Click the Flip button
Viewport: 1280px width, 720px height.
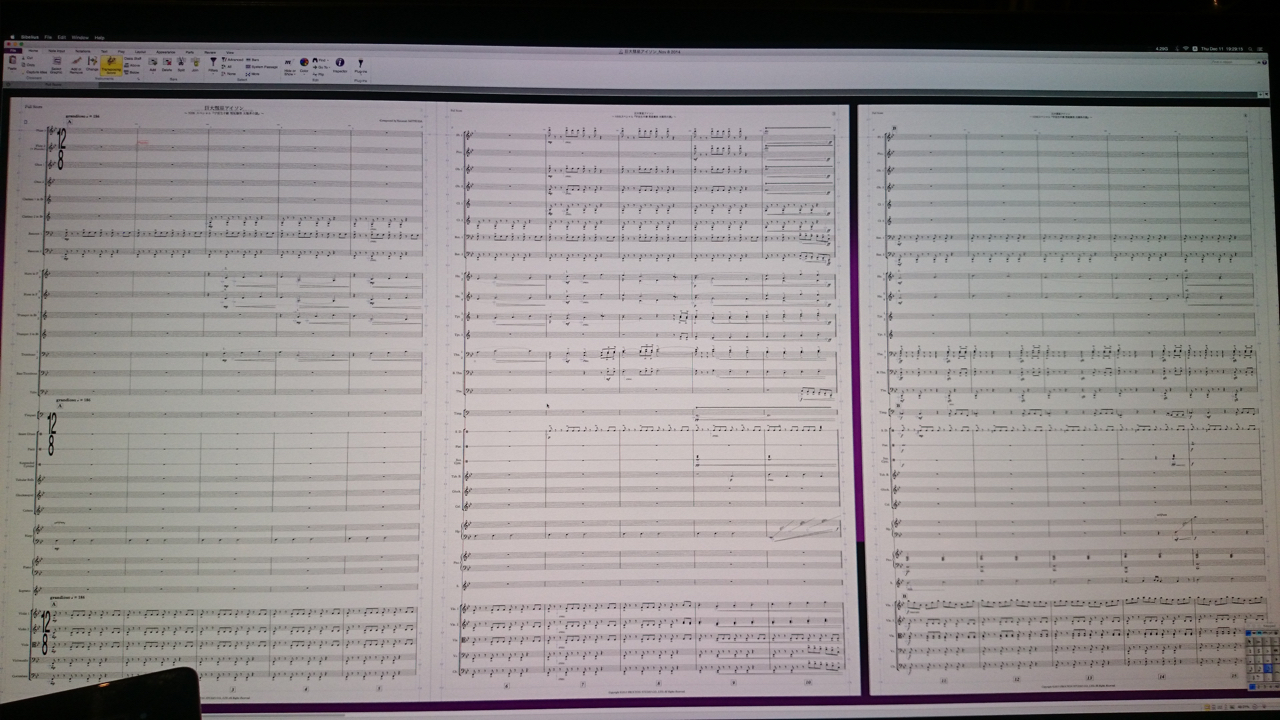319,74
